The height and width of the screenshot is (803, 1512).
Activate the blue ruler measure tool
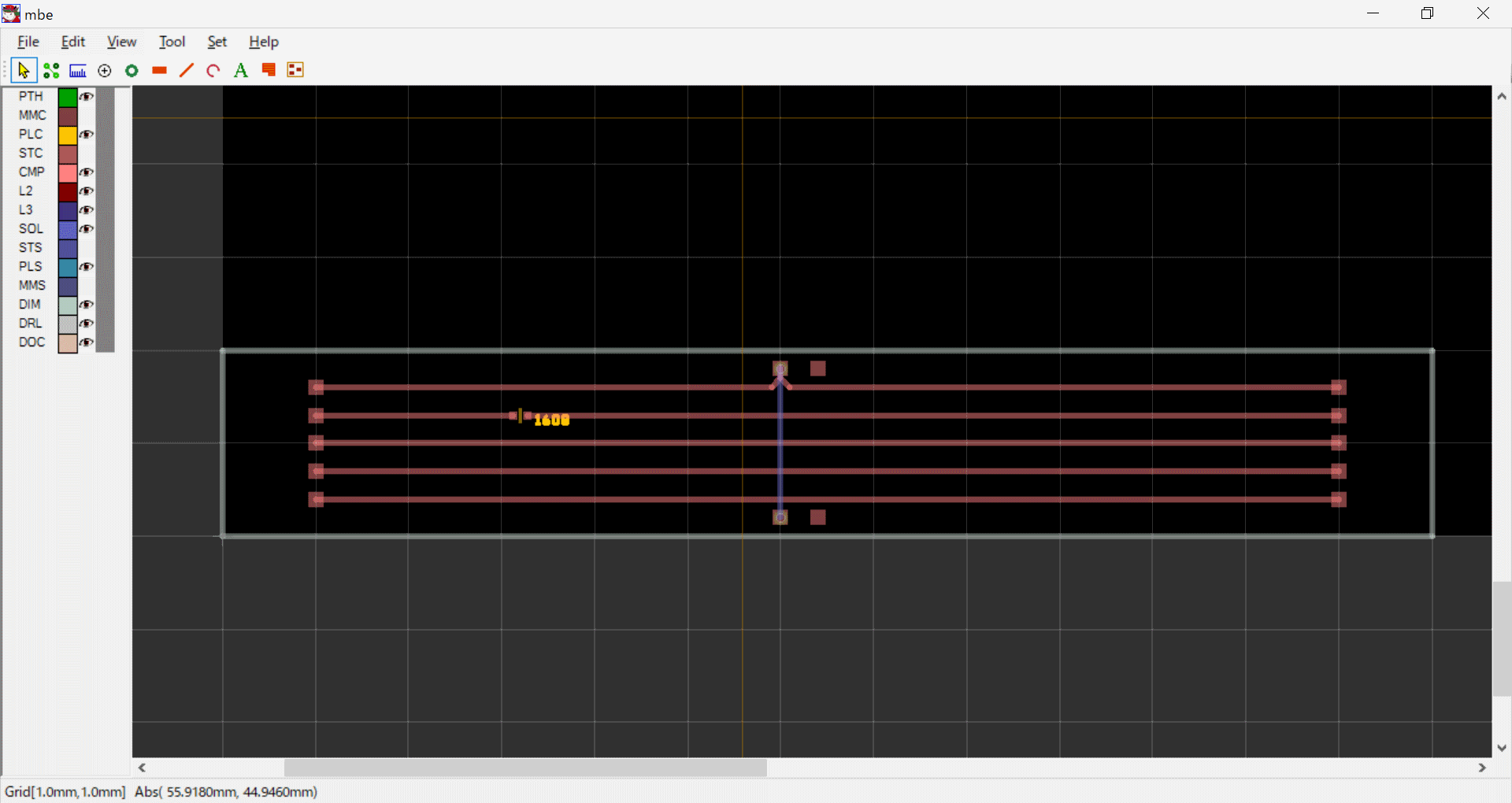(78, 71)
